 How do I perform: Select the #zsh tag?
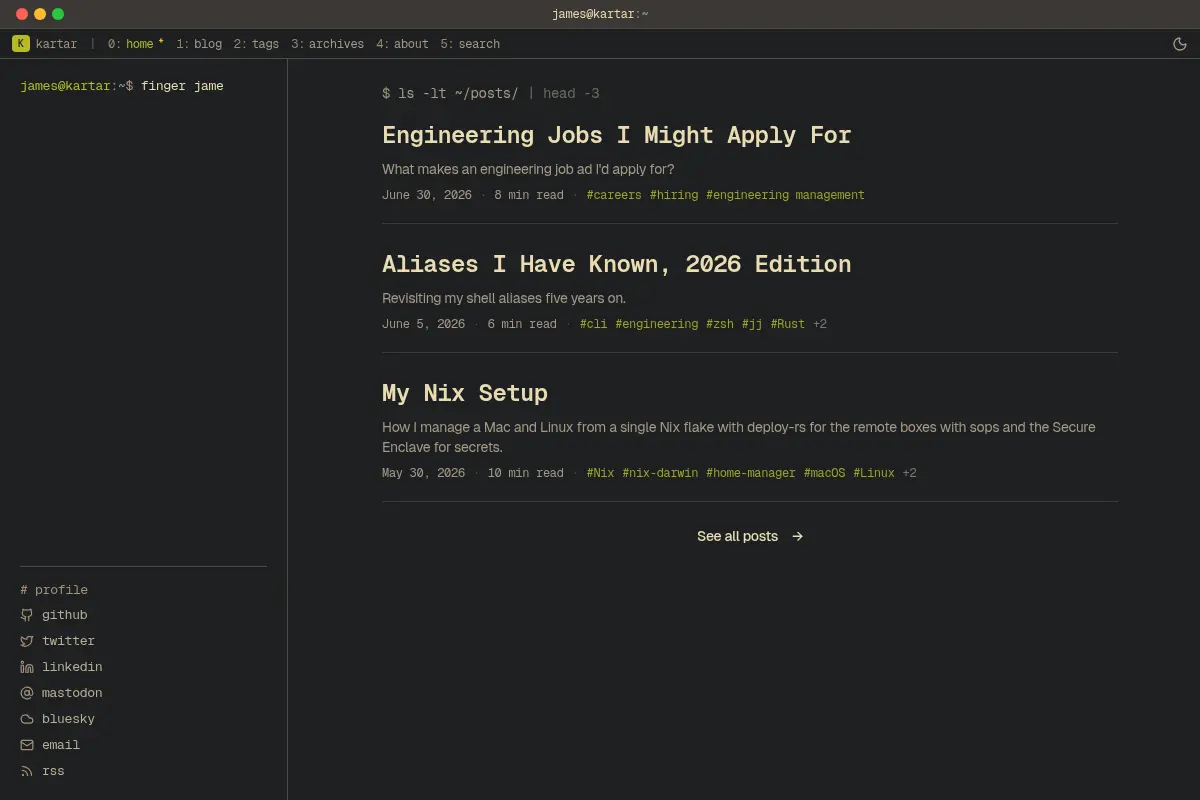[x=720, y=324]
